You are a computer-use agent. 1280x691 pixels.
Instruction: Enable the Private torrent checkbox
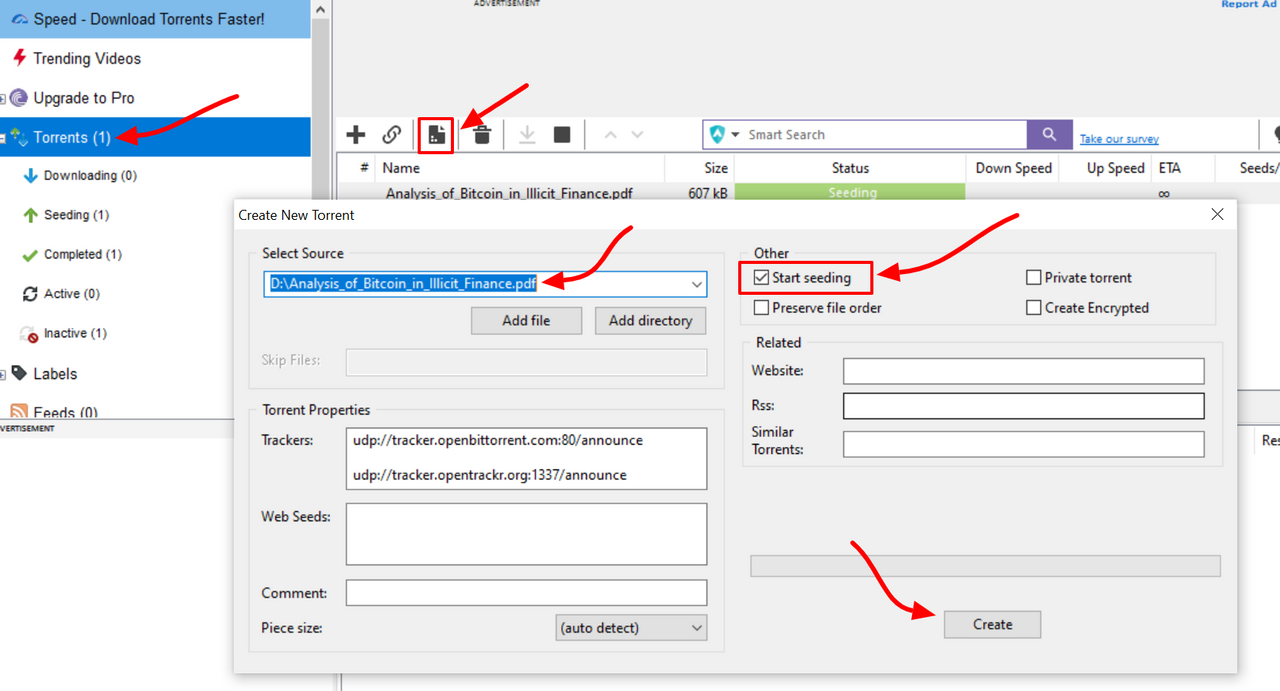[x=1034, y=278]
